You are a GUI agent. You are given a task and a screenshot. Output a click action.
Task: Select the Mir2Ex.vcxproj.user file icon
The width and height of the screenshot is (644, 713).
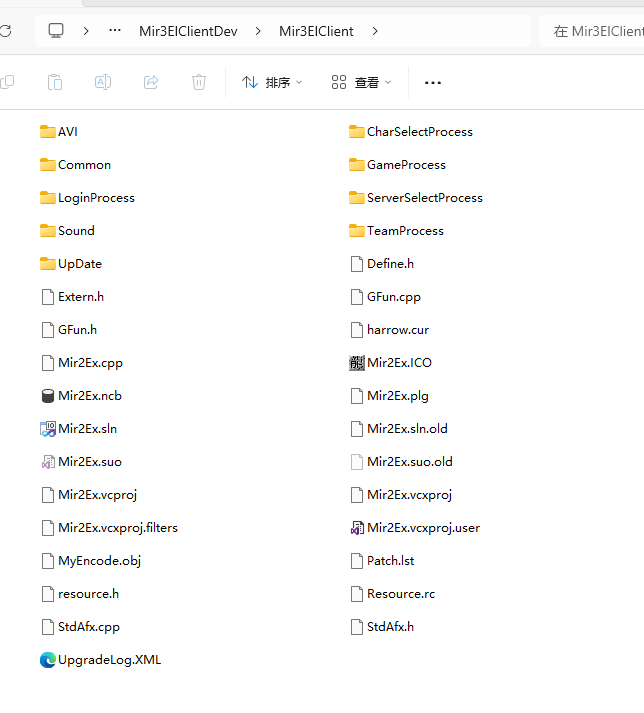click(x=357, y=528)
